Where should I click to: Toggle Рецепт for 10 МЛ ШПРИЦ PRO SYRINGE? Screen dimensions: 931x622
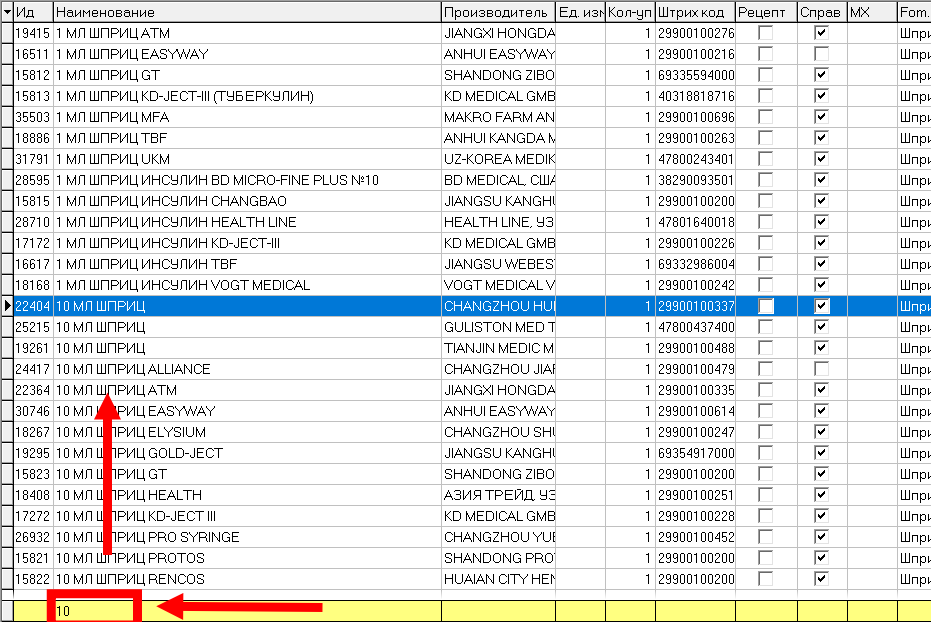(766, 537)
